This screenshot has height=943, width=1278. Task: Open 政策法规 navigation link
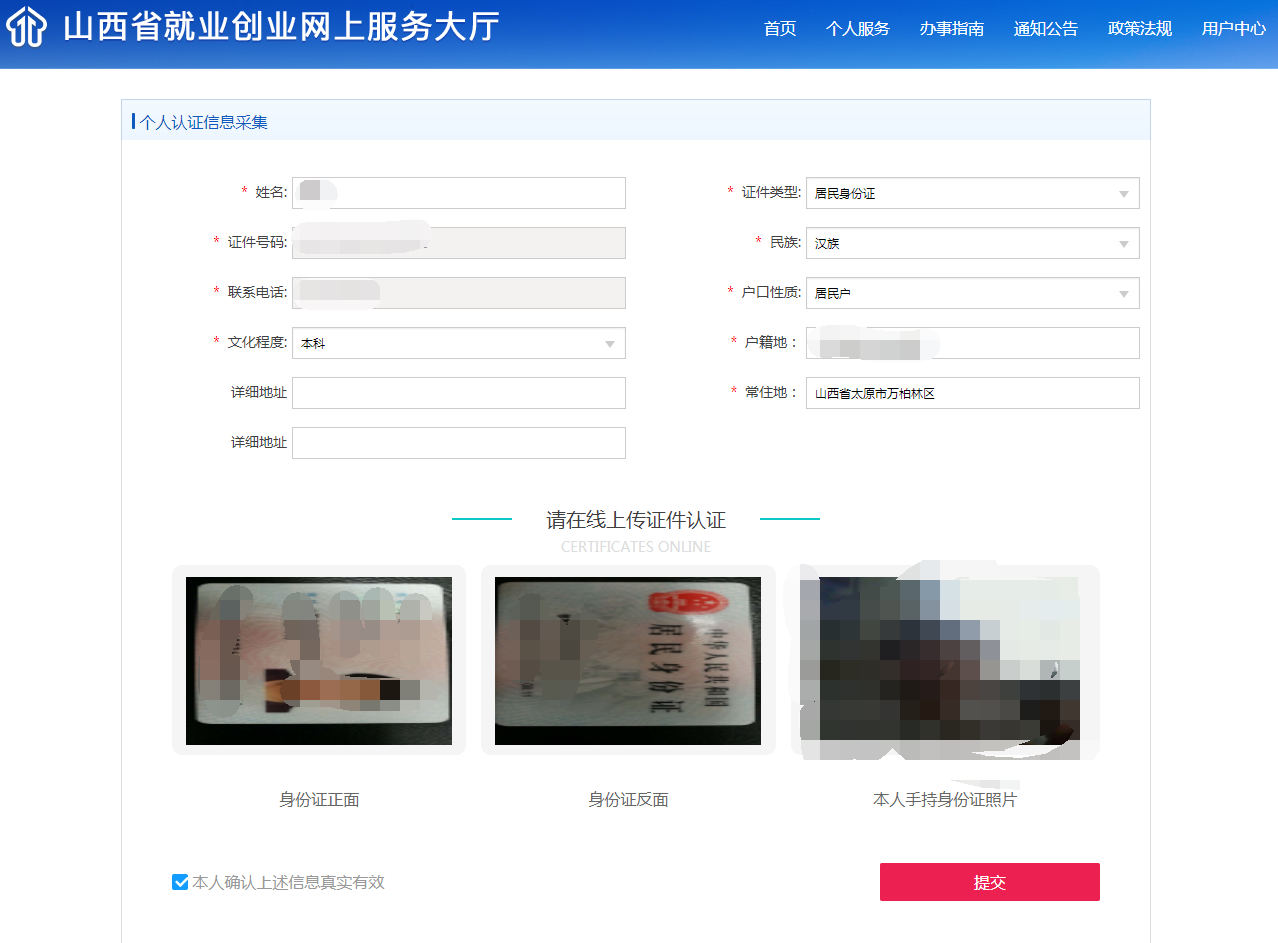pos(1140,29)
